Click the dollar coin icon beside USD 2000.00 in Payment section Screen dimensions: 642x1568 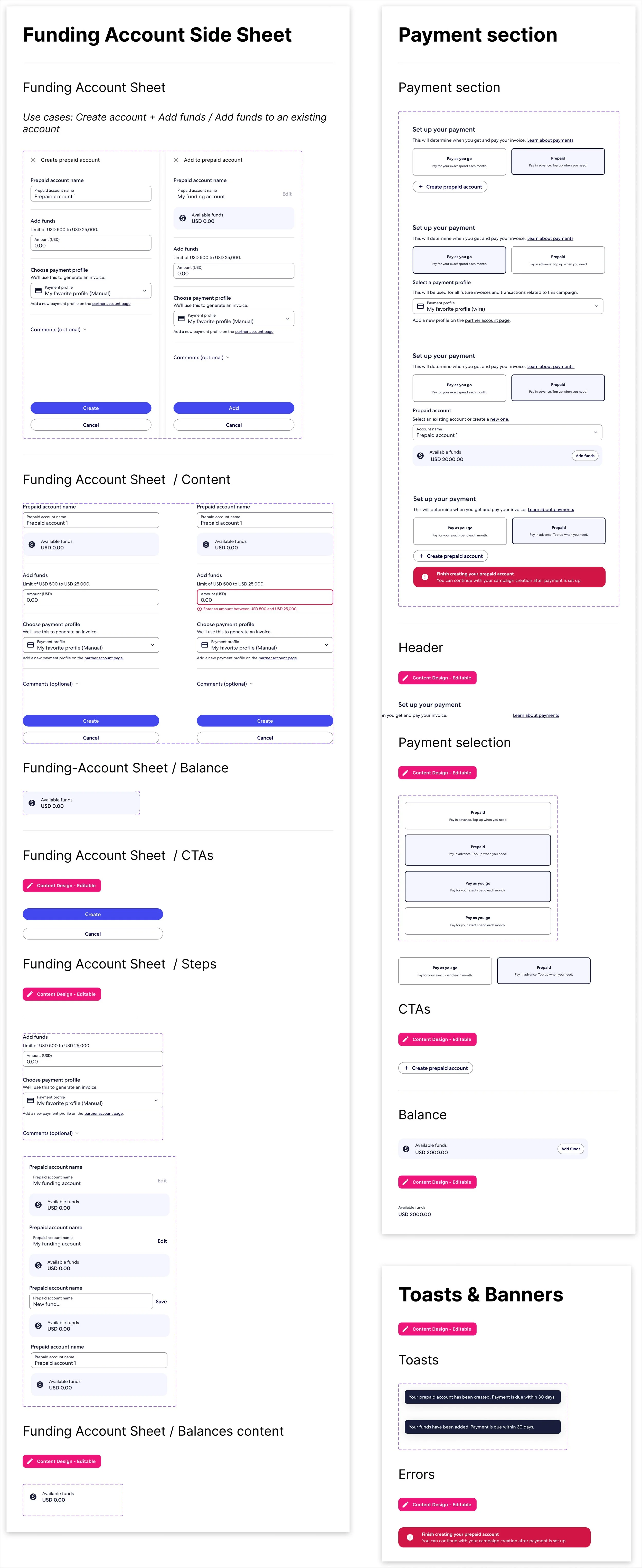pyautogui.click(x=420, y=456)
